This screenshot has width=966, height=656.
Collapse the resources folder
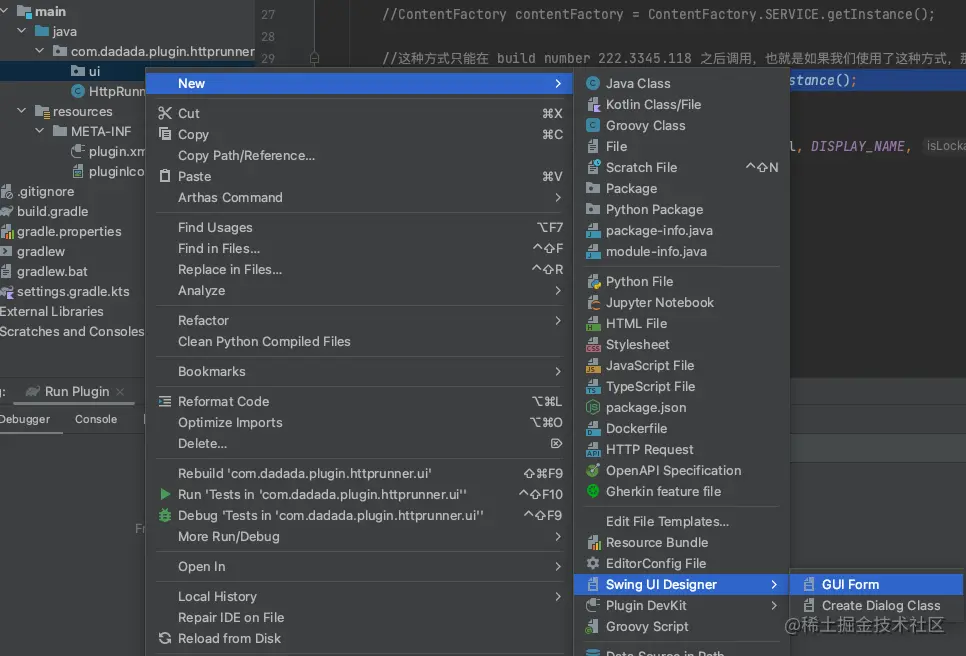tap(23, 112)
